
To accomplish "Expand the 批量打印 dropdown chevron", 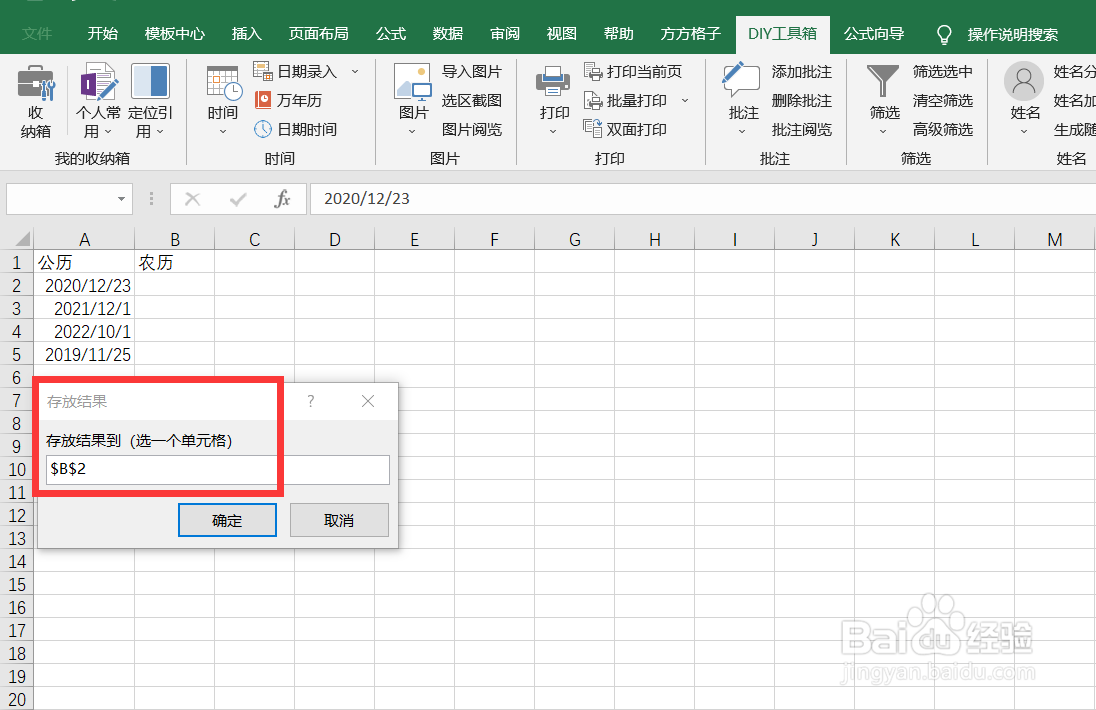I will coord(685,101).
